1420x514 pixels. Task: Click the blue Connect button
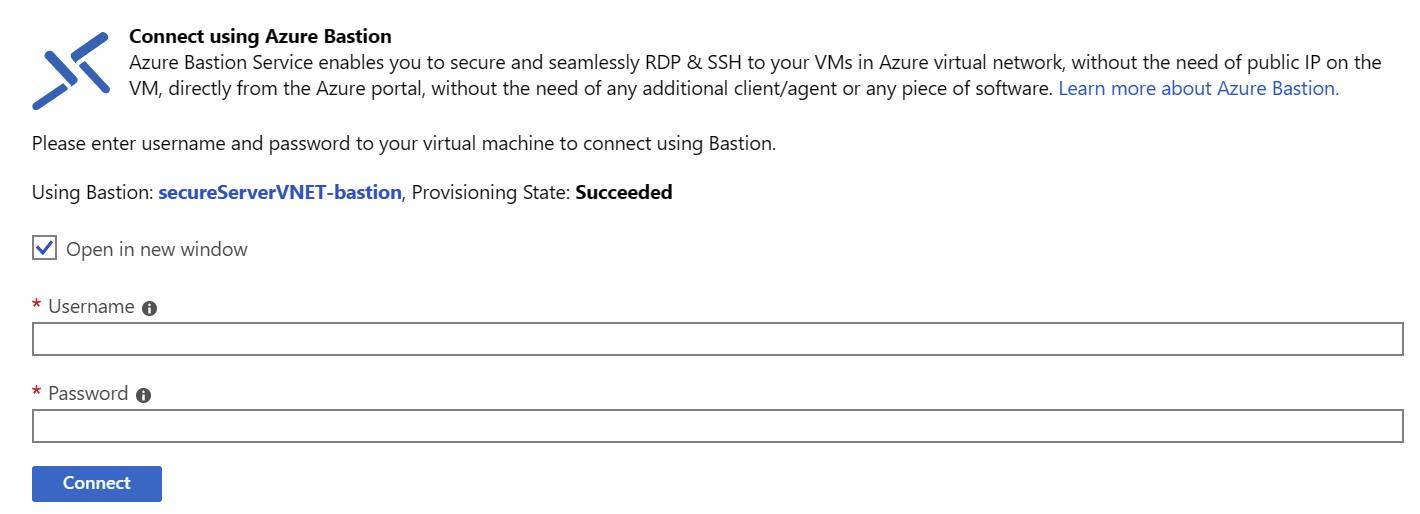97,483
